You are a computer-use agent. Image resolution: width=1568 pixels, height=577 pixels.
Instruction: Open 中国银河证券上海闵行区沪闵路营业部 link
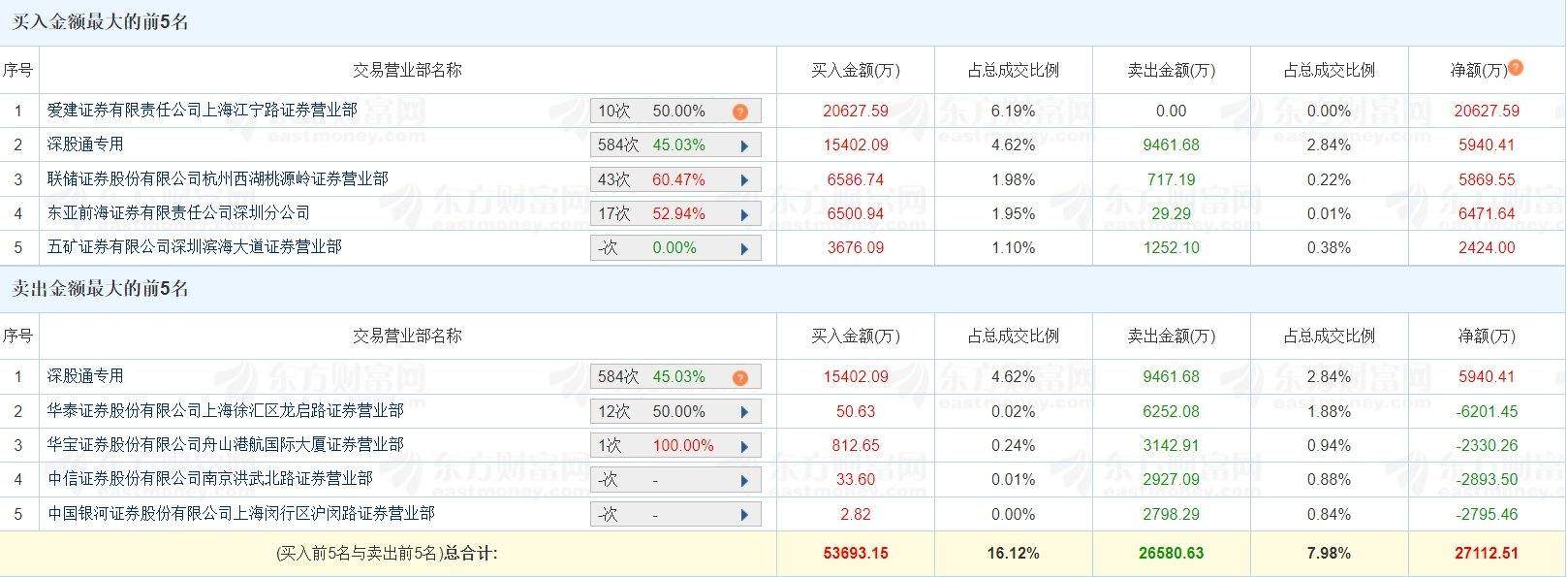coord(240,514)
